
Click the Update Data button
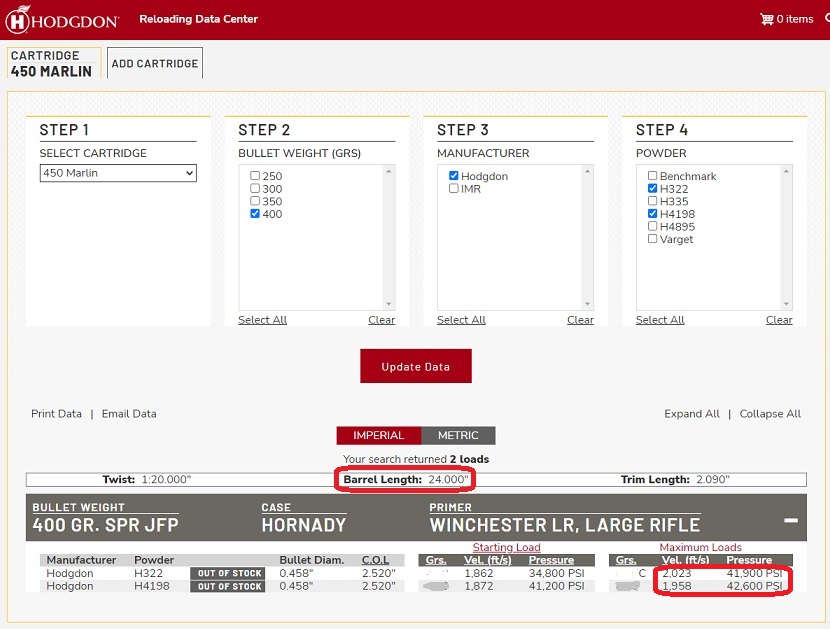(x=416, y=366)
